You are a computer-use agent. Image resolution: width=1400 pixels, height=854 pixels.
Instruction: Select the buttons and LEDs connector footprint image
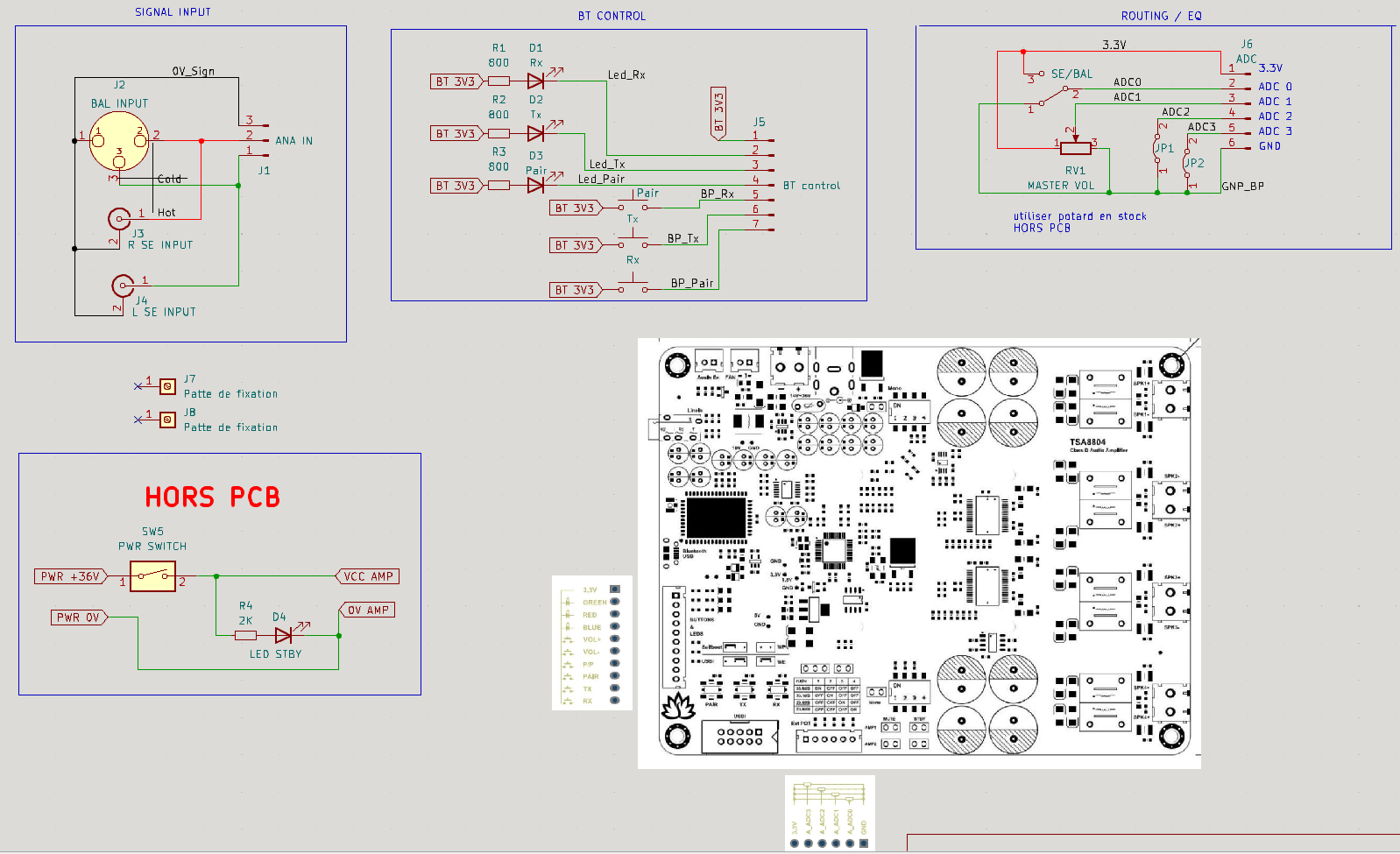pos(591,643)
